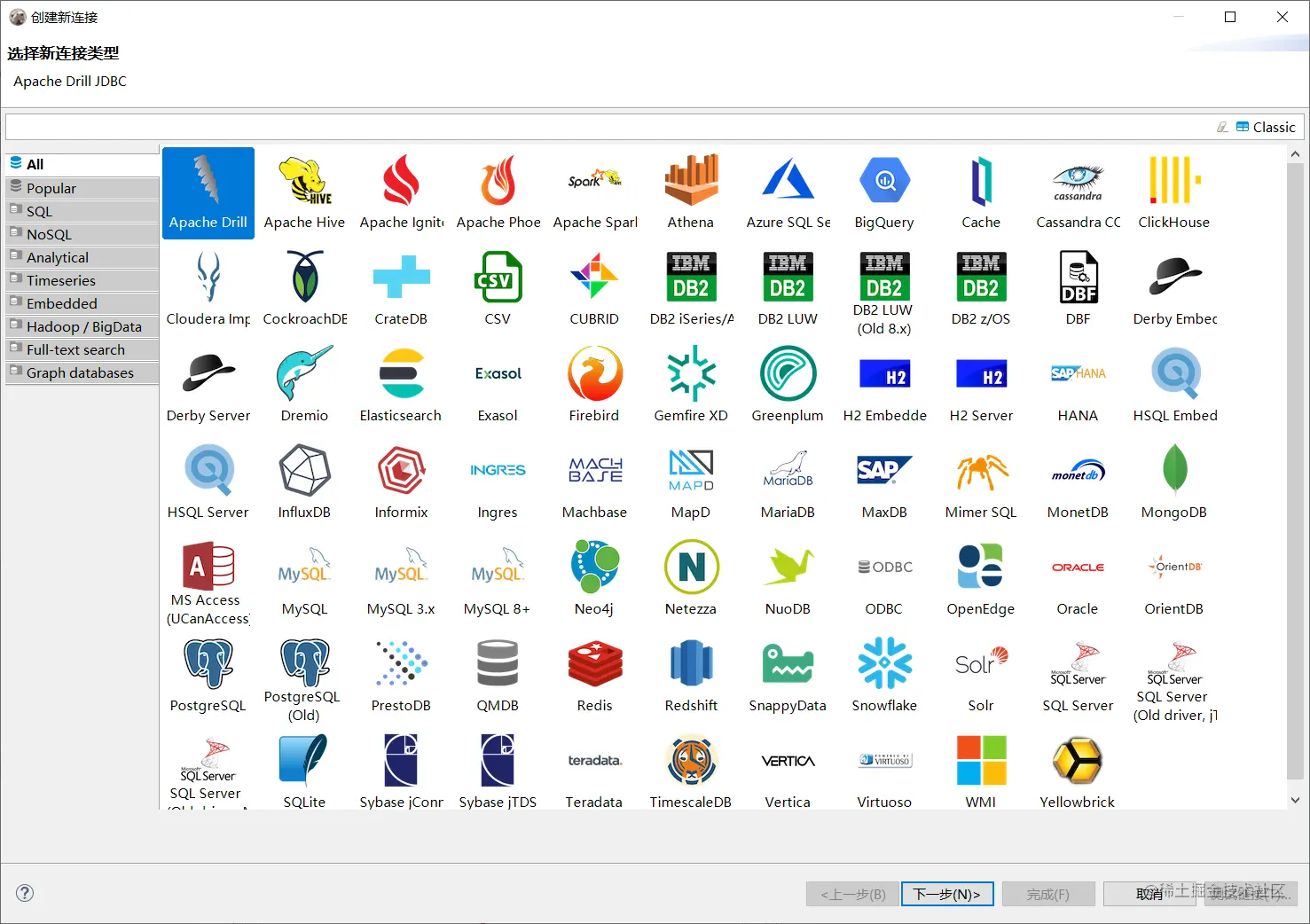This screenshot has height=924, width=1310.
Task: Filter by NoSQL category
Action: pyautogui.click(x=82, y=234)
